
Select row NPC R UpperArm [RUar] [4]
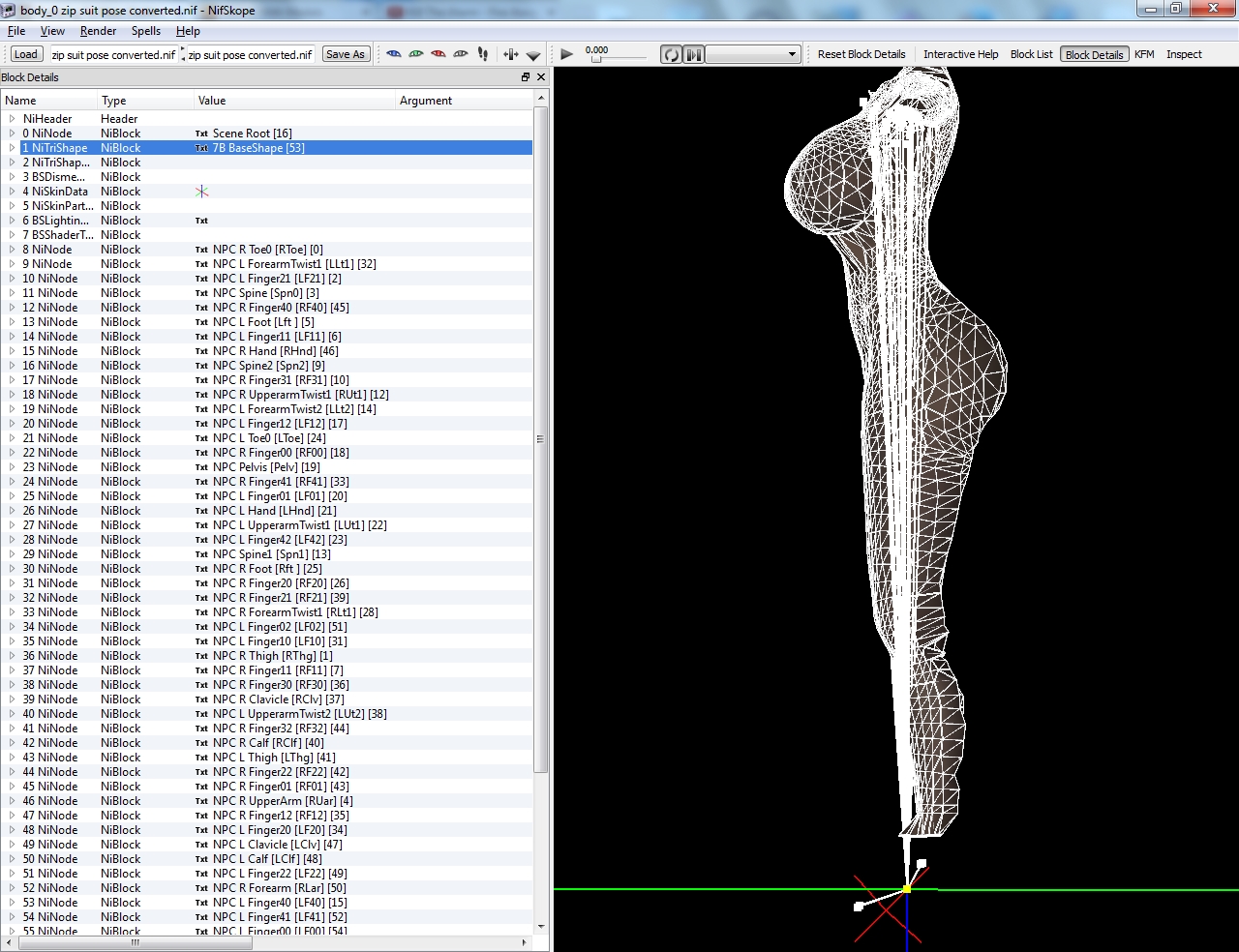pos(266,801)
